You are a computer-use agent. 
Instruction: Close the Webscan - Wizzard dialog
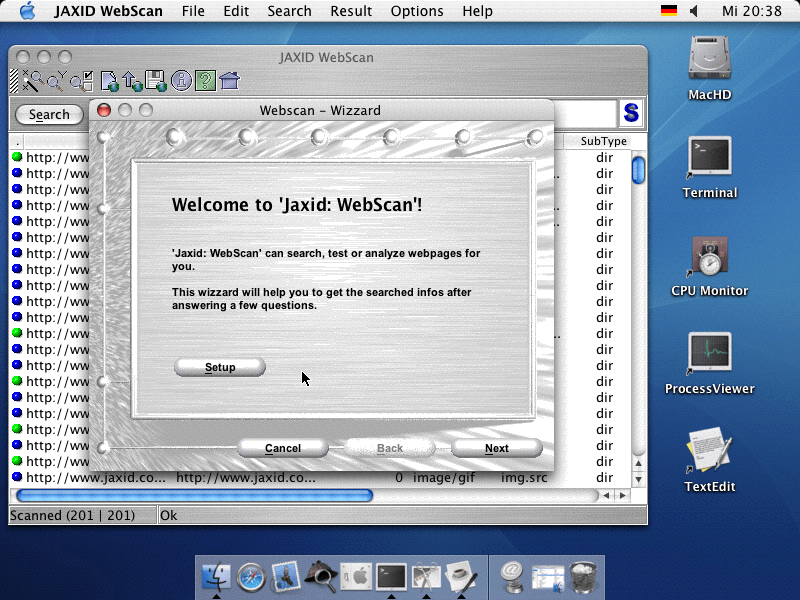104,110
